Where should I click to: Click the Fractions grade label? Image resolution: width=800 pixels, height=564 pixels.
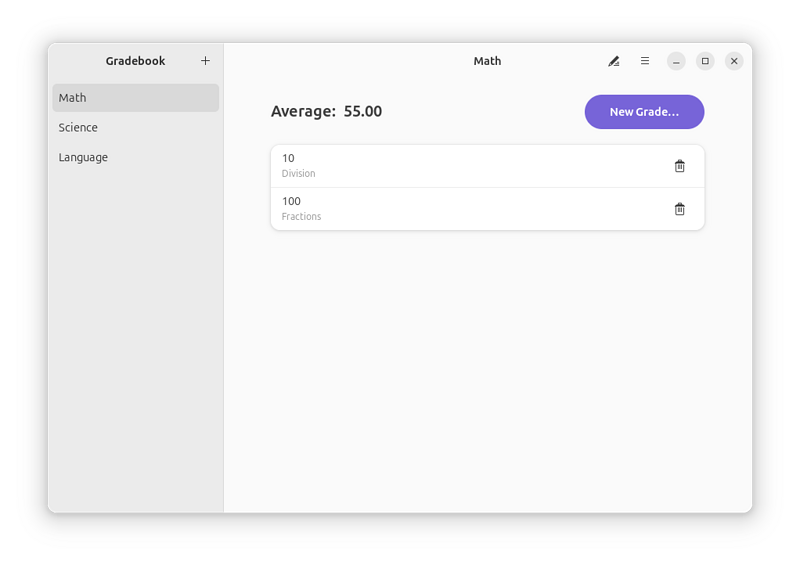pos(301,217)
